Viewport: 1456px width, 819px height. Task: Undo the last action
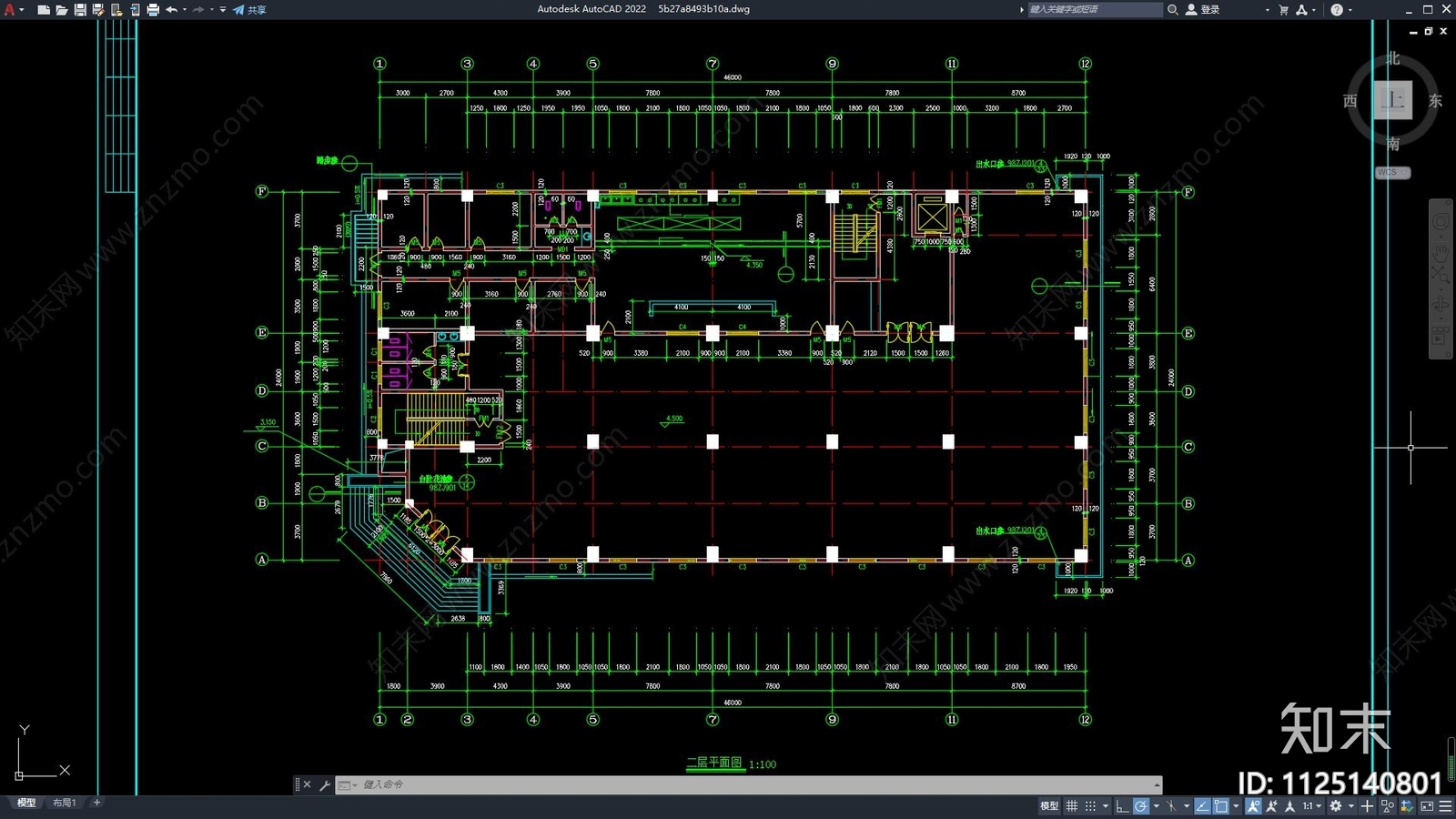click(x=171, y=9)
